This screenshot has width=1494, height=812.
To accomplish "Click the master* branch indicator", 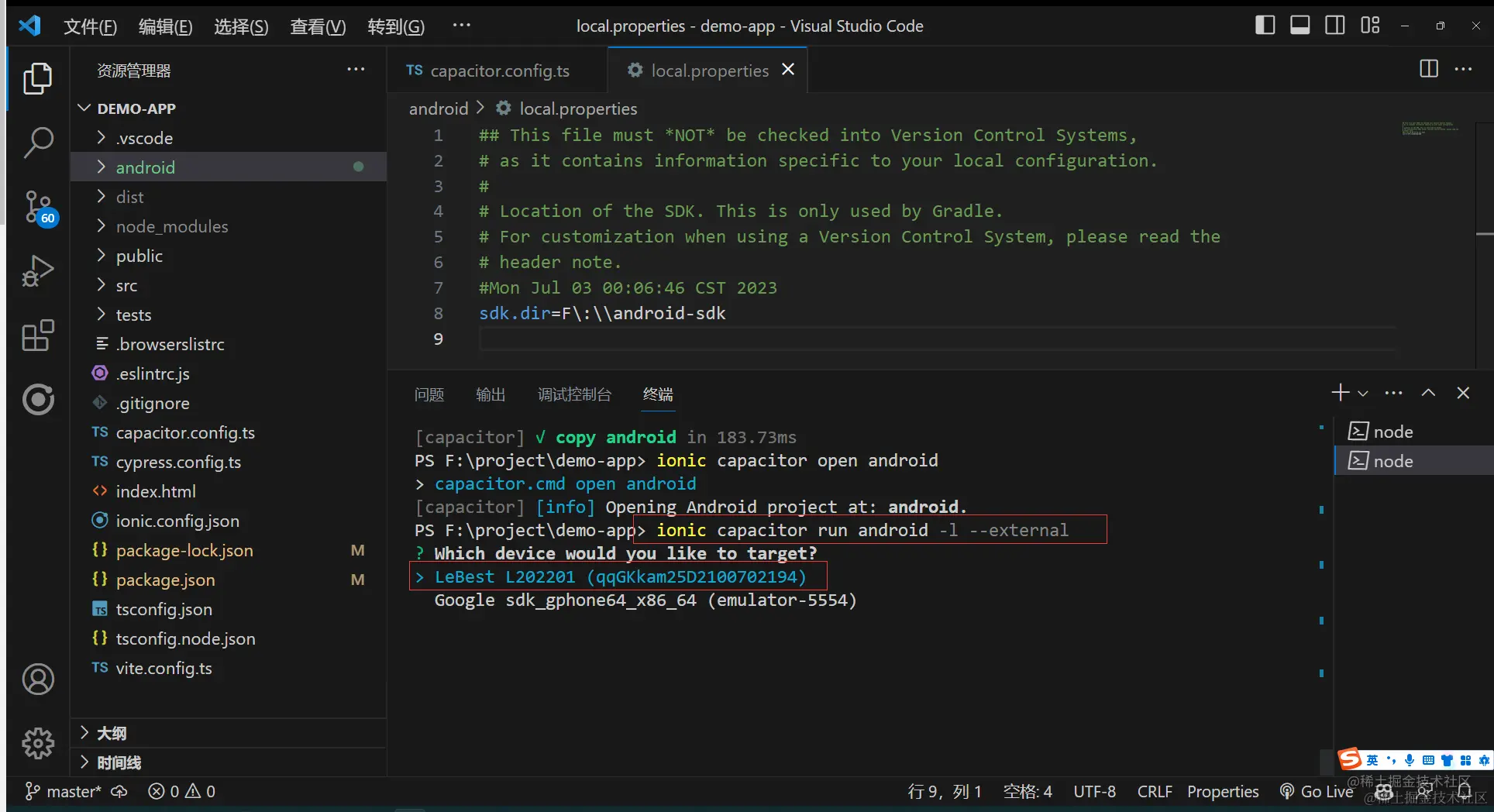I will 64,791.
